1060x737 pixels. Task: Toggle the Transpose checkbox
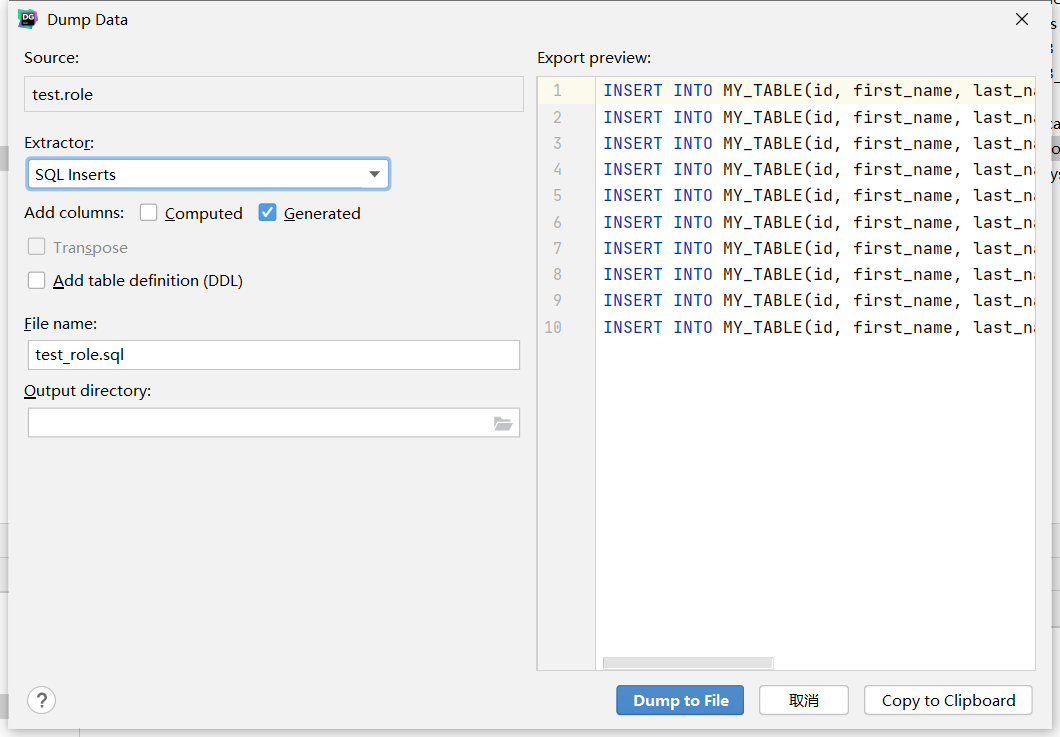coord(37,247)
